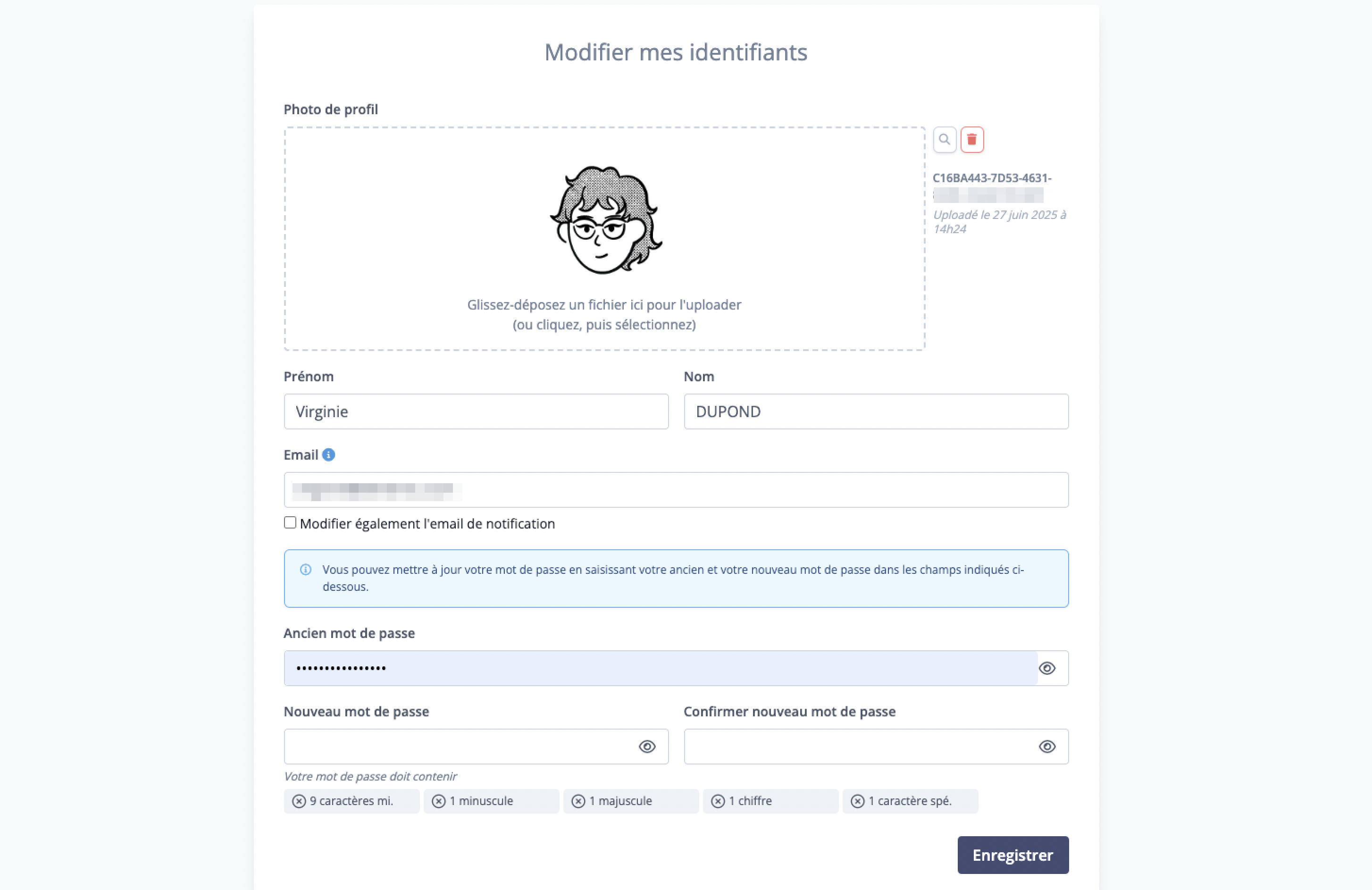Click the uploaded file name C16BA443-7D53-4631

tap(992, 178)
